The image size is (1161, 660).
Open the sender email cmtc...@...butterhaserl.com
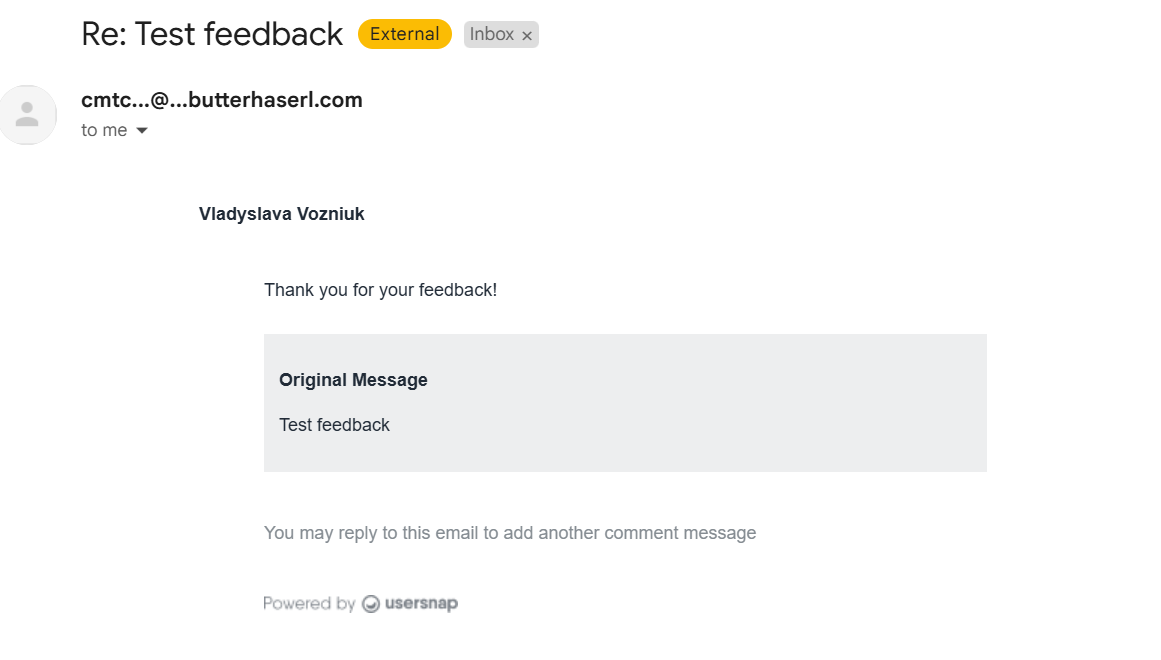[x=222, y=100]
